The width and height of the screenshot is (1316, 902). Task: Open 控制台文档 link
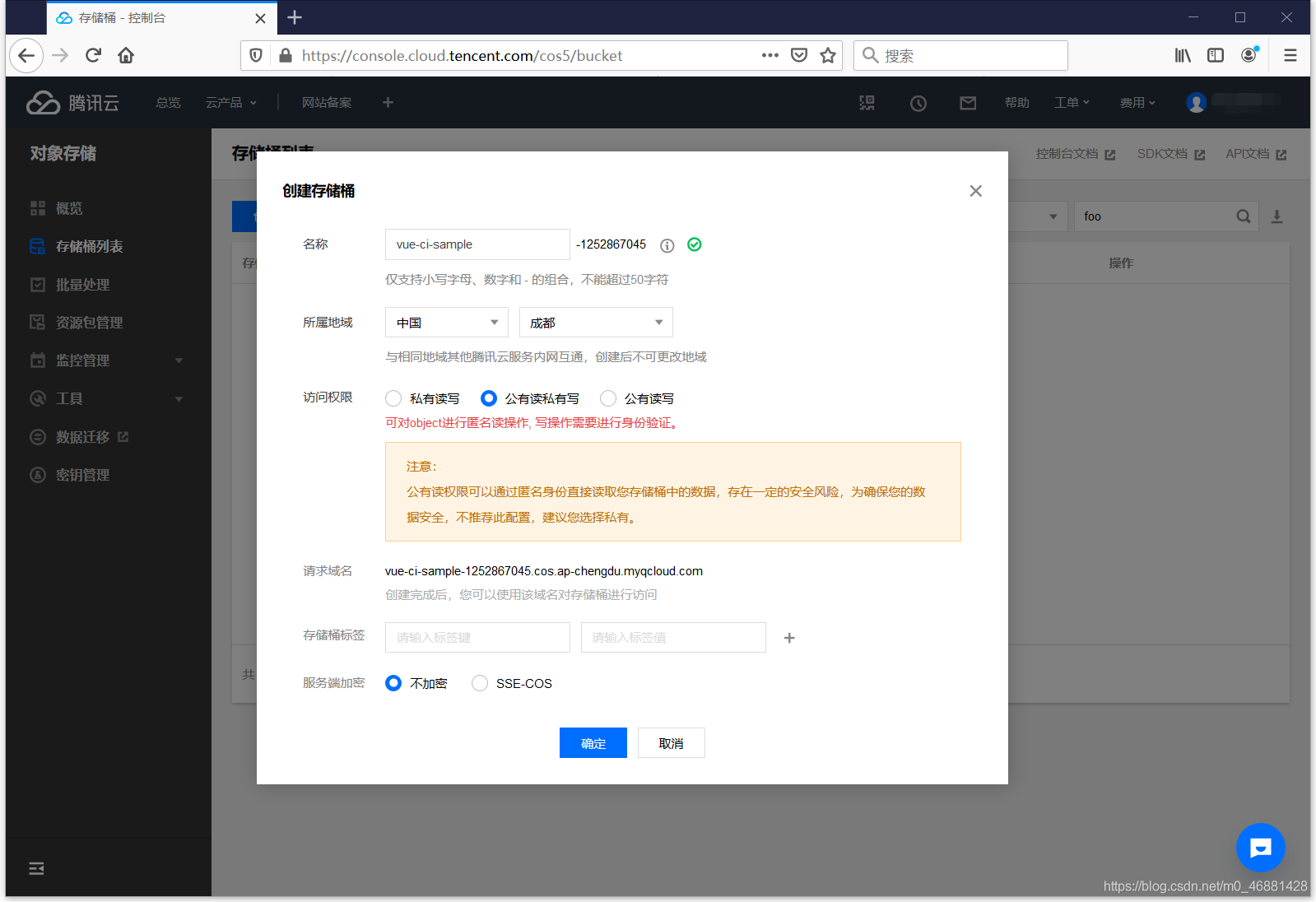point(1076,154)
